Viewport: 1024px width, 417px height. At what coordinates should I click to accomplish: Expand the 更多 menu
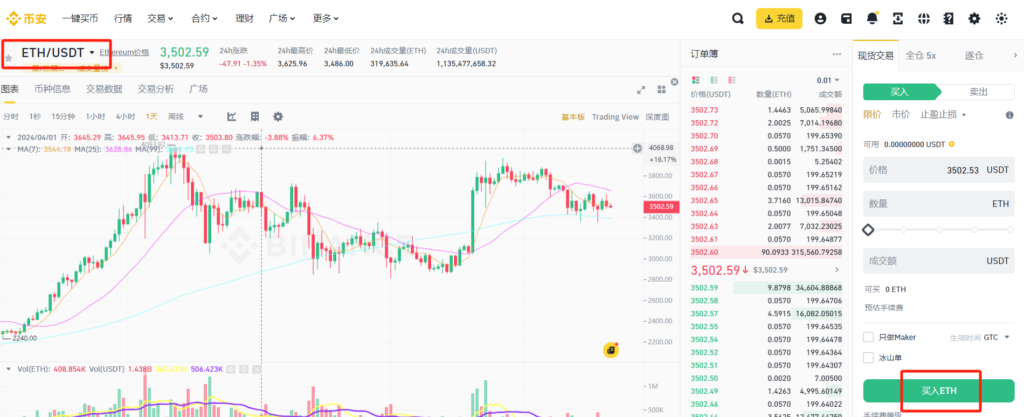click(x=326, y=19)
